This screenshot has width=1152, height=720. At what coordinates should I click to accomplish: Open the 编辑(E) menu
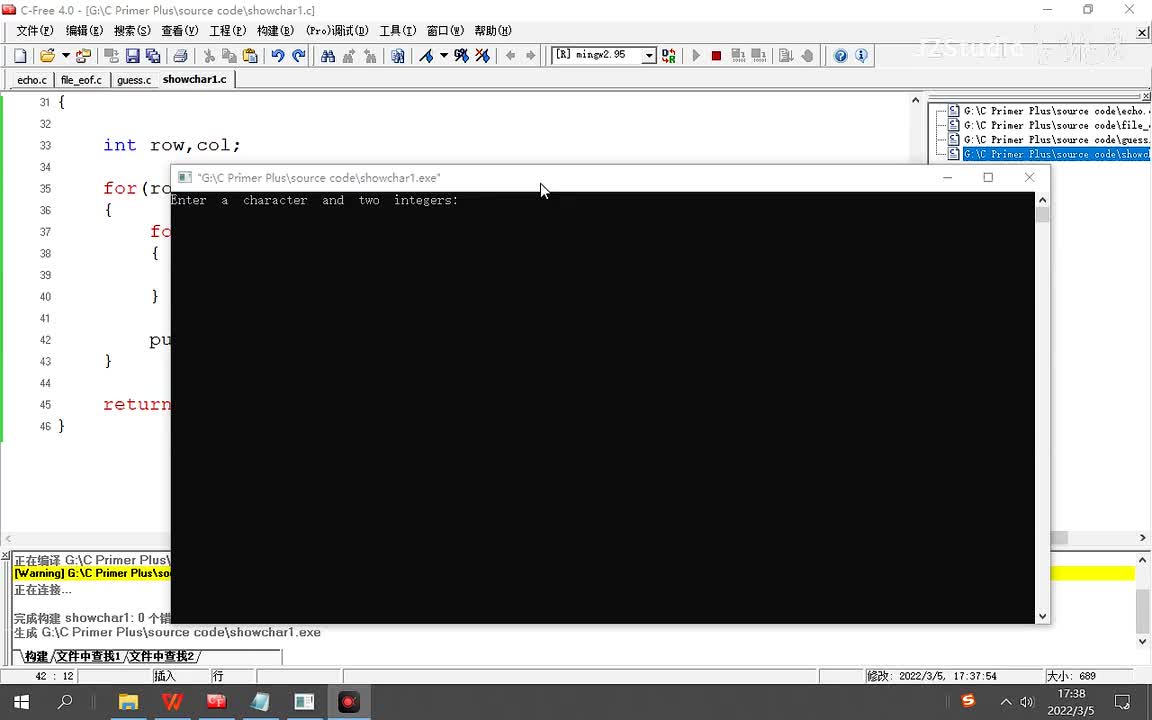coord(84,31)
